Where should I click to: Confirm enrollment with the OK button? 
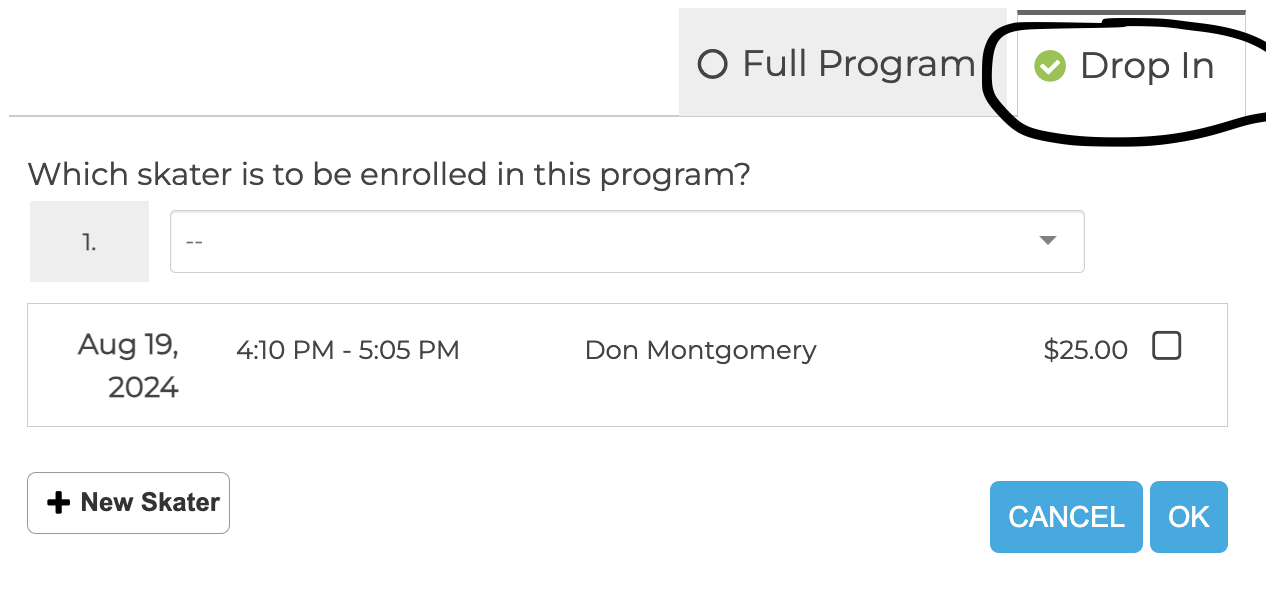pos(1189,517)
